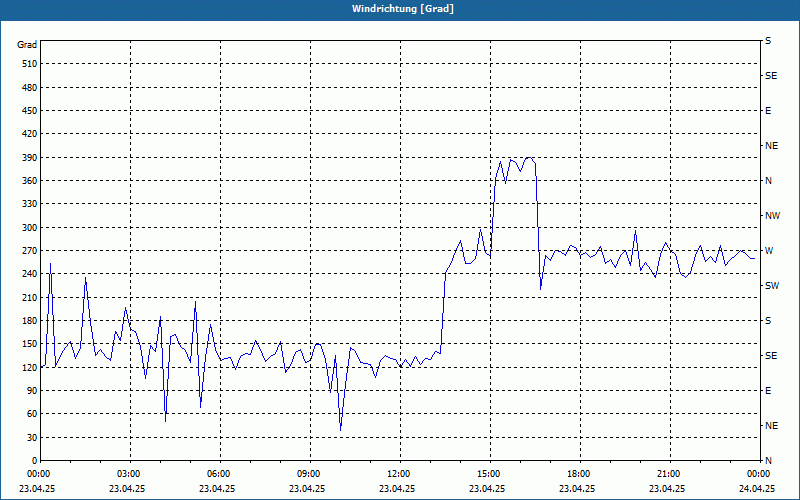Click the "23.04.25" date beneath 21:00

[x=667, y=488]
